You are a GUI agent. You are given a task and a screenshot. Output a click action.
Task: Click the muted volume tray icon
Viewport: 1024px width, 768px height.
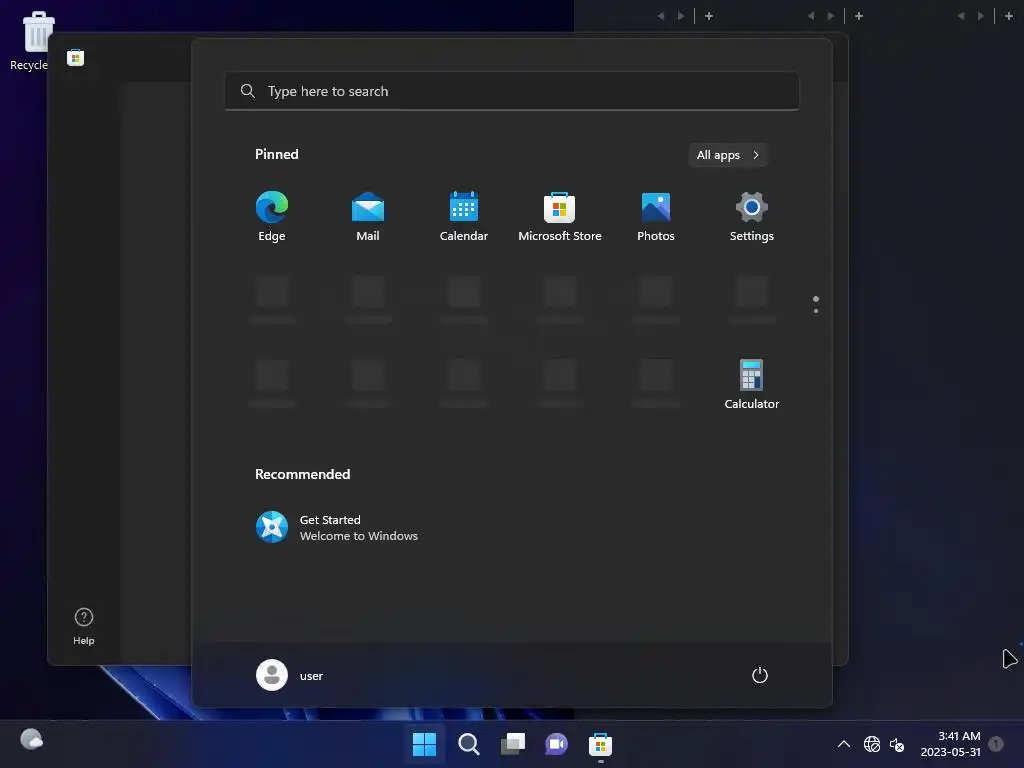tap(897, 744)
